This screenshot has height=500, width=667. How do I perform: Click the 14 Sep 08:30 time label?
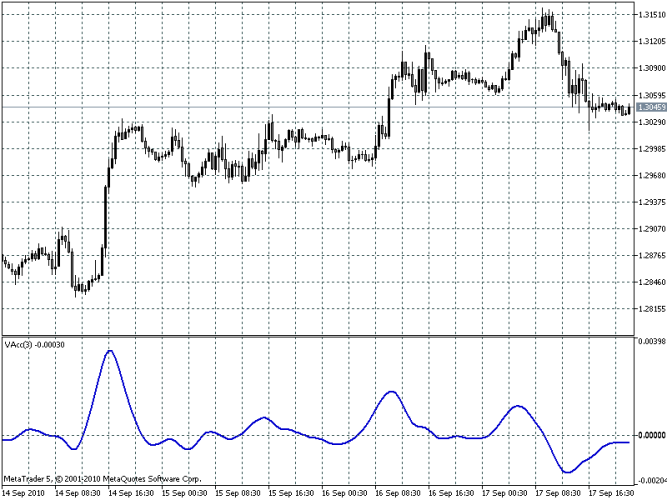click(x=78, y=493)
